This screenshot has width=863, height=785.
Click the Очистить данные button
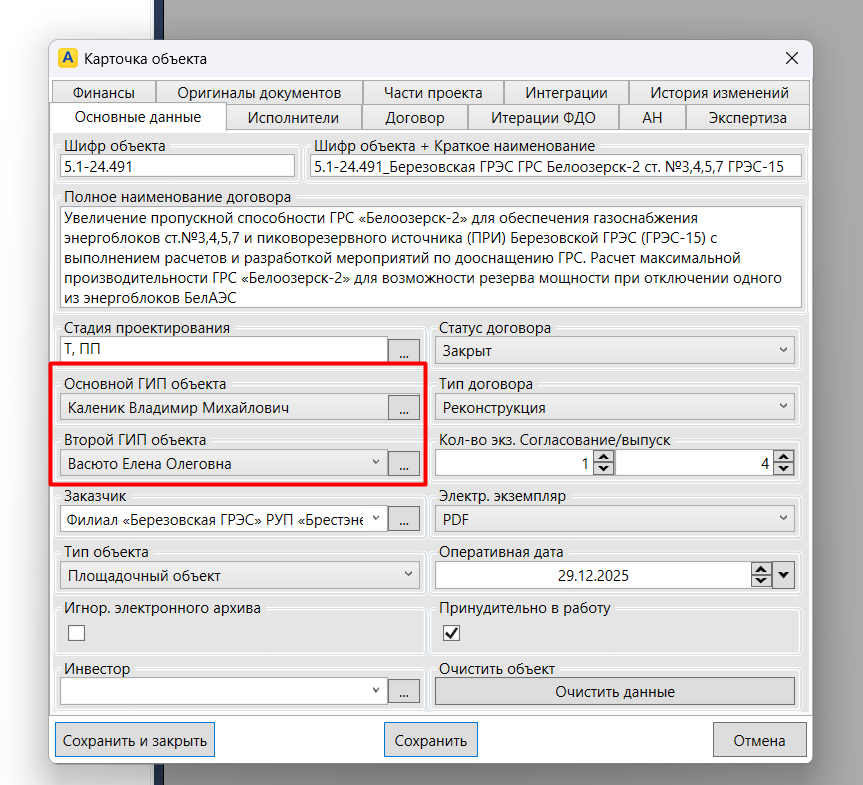[614, 691]
